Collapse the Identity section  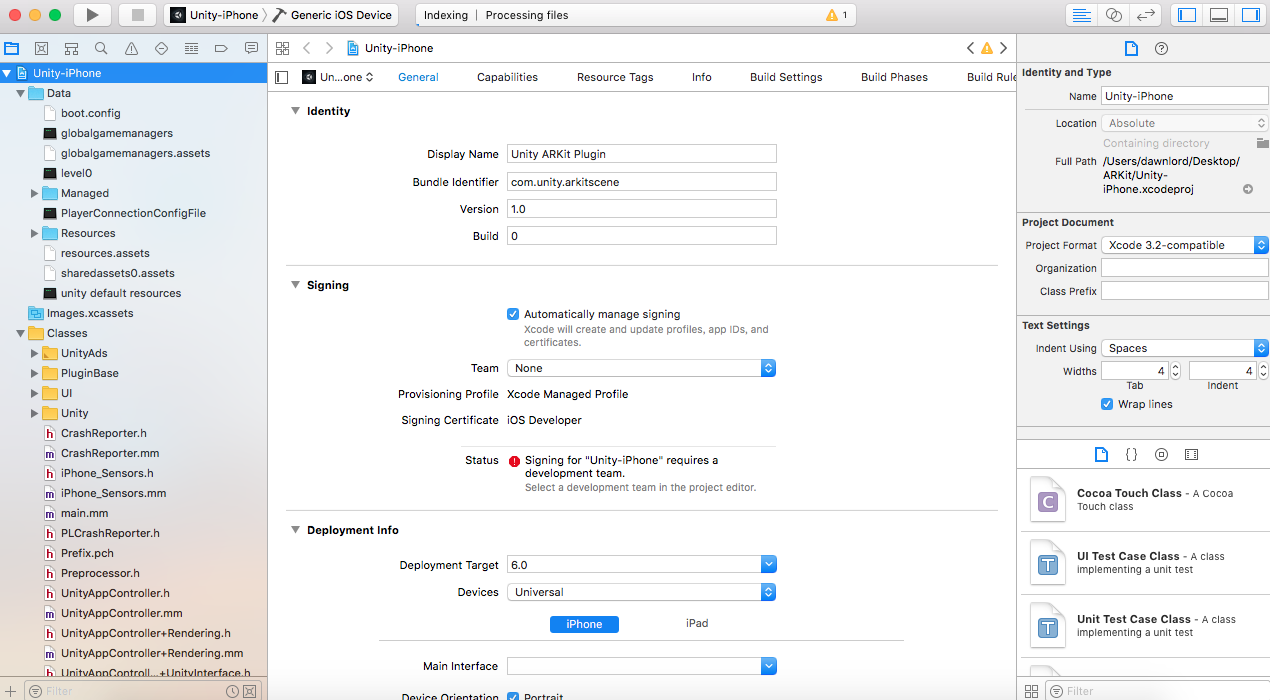(x=294, y=111)
